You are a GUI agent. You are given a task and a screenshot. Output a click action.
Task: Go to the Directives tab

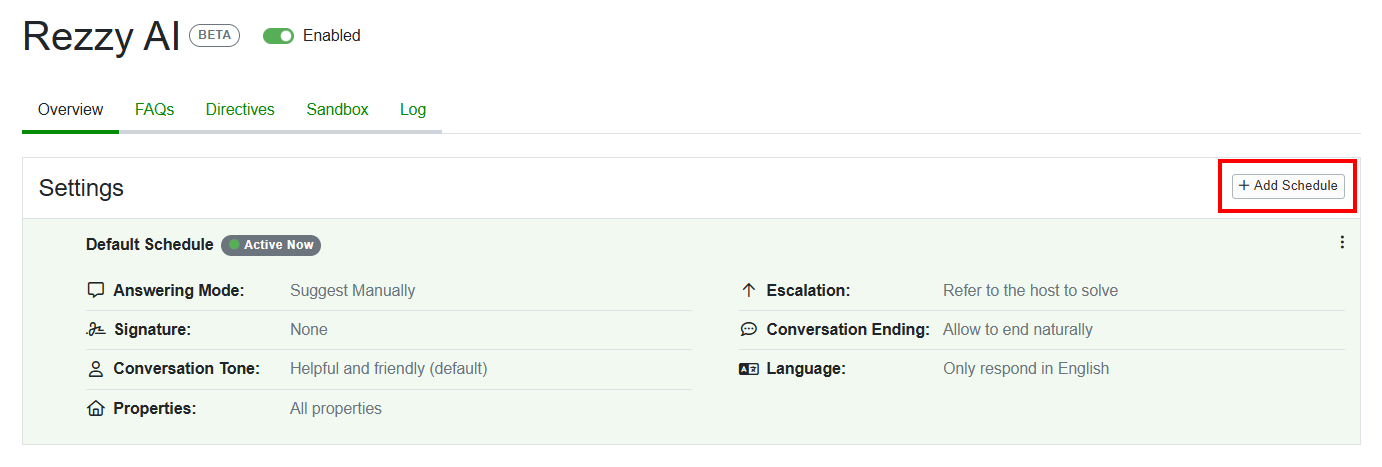pos(240,110)
